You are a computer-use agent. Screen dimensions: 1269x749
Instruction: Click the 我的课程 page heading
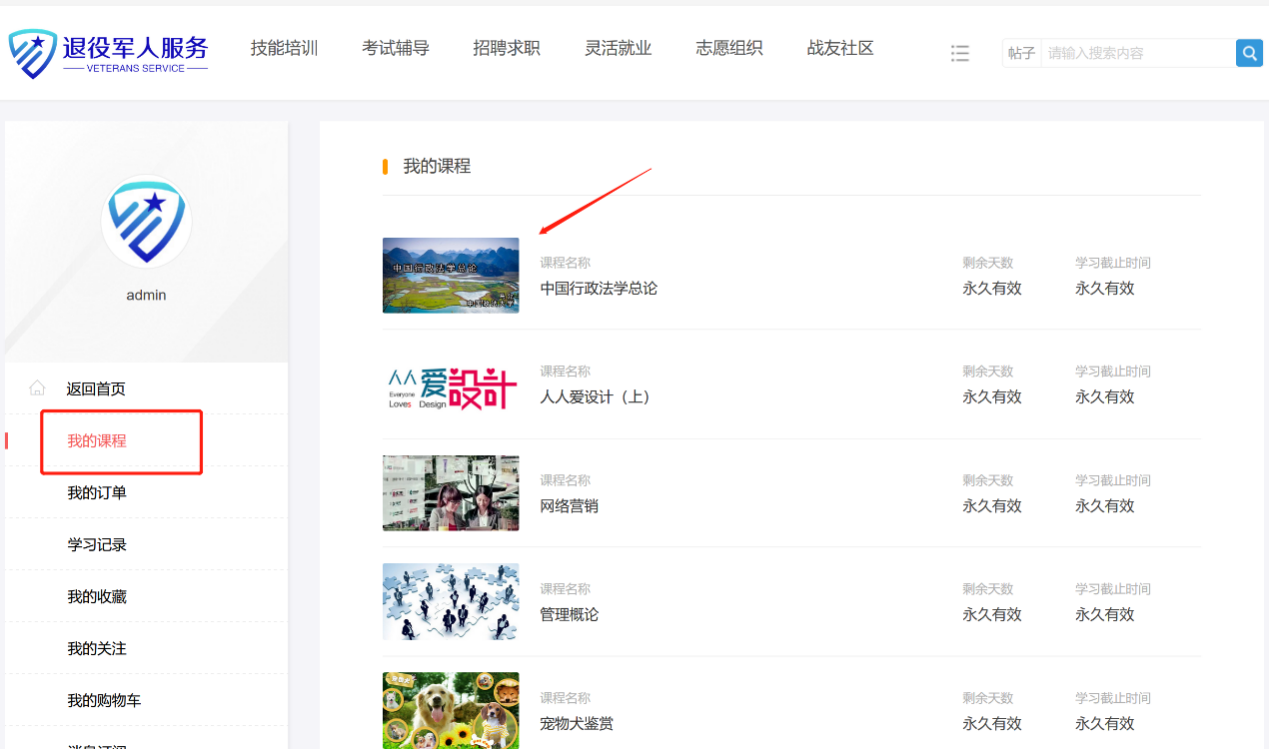tap(437, 167)
